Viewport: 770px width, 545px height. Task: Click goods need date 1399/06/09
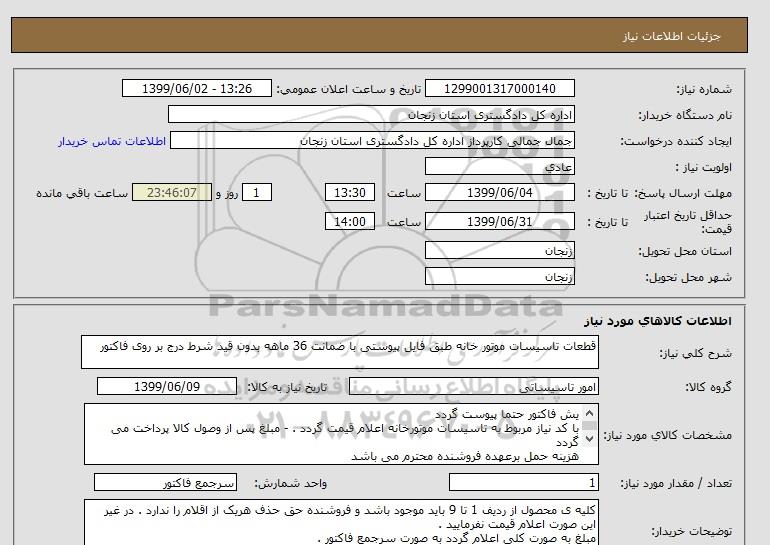coord(167,386)
